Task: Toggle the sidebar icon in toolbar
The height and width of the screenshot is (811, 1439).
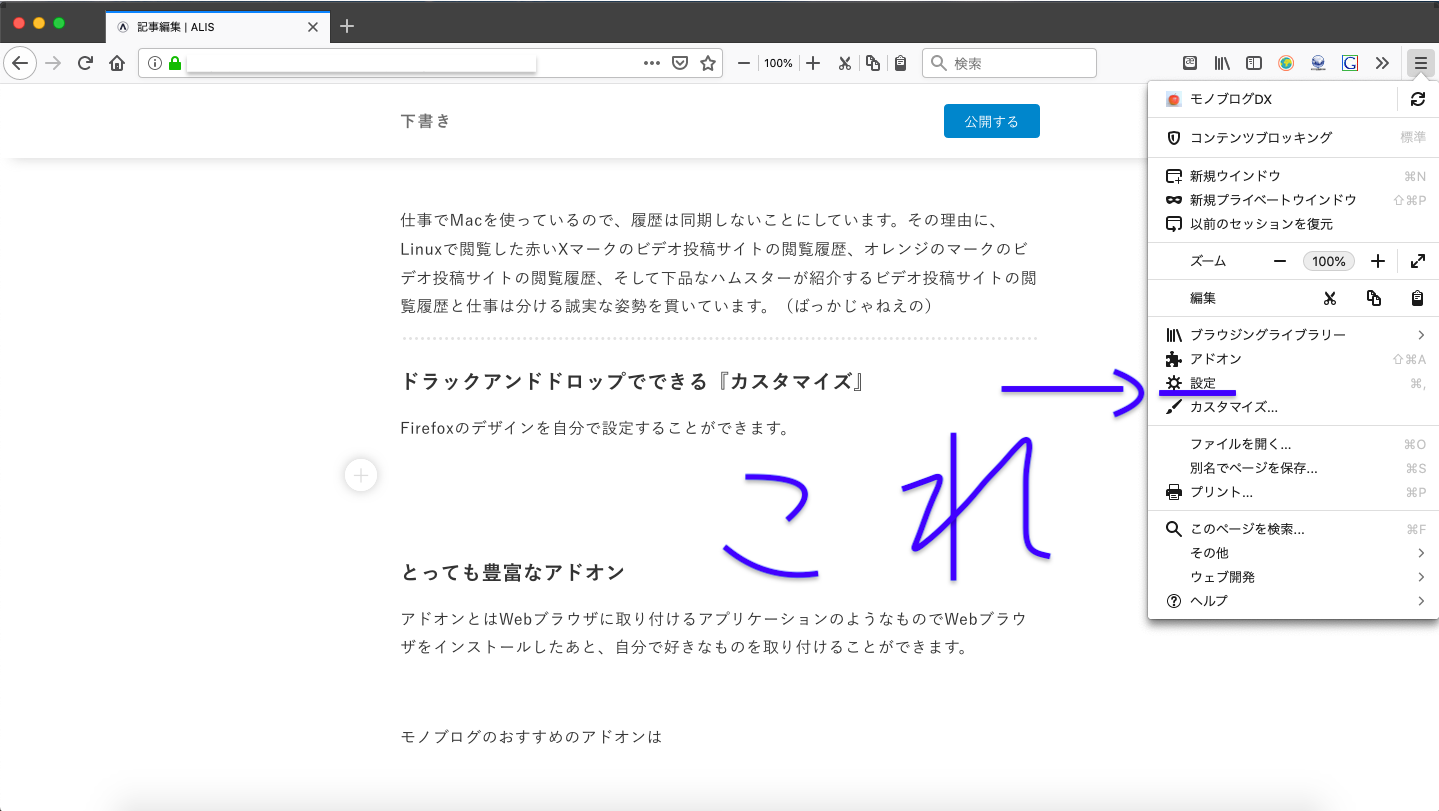Action: [x=1254, y=63]
